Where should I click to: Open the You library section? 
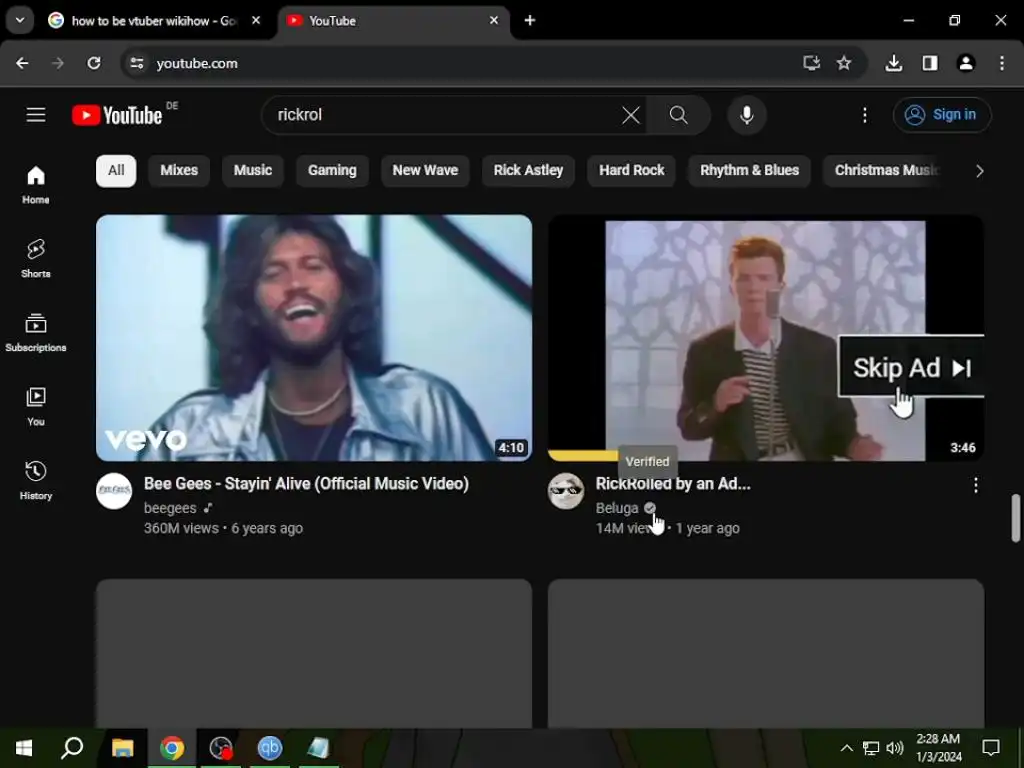coord(36,406)
